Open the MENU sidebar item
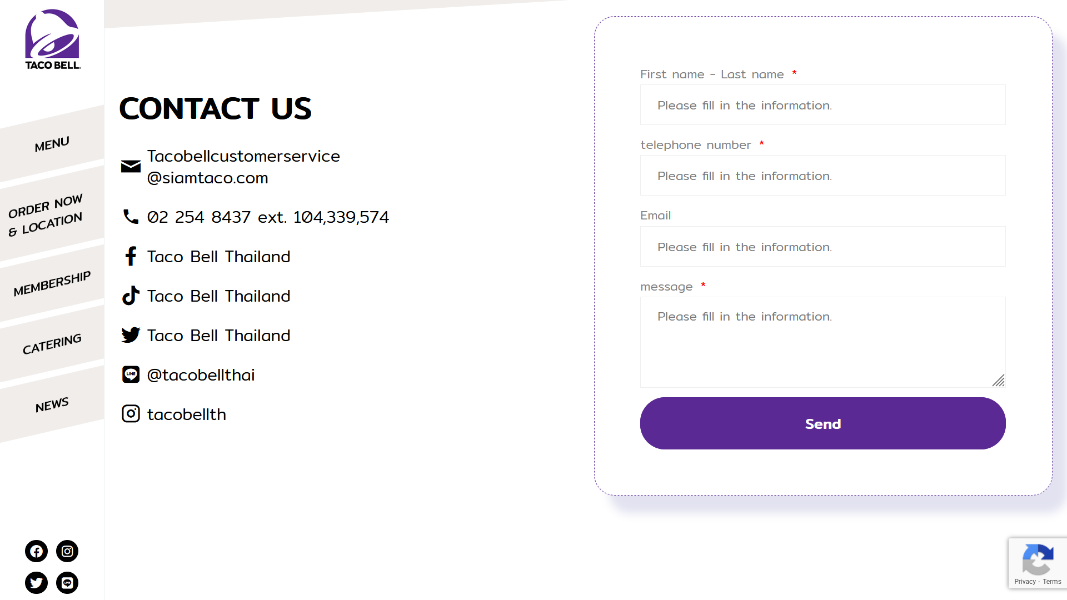1067x600 pixels. [x=52, y=144]
